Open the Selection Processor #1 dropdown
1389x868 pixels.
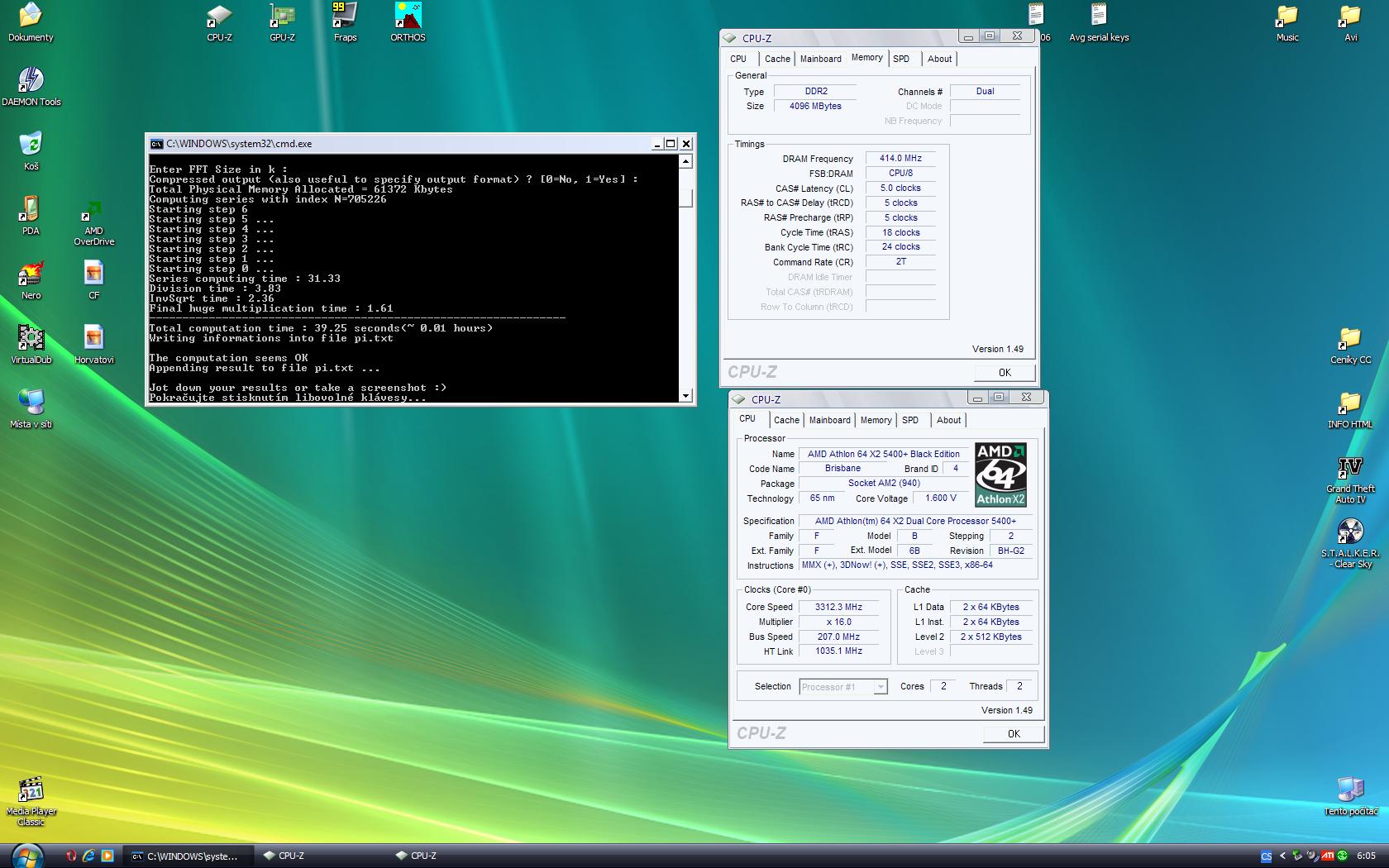pyautogui.click(x=843, y=687)
